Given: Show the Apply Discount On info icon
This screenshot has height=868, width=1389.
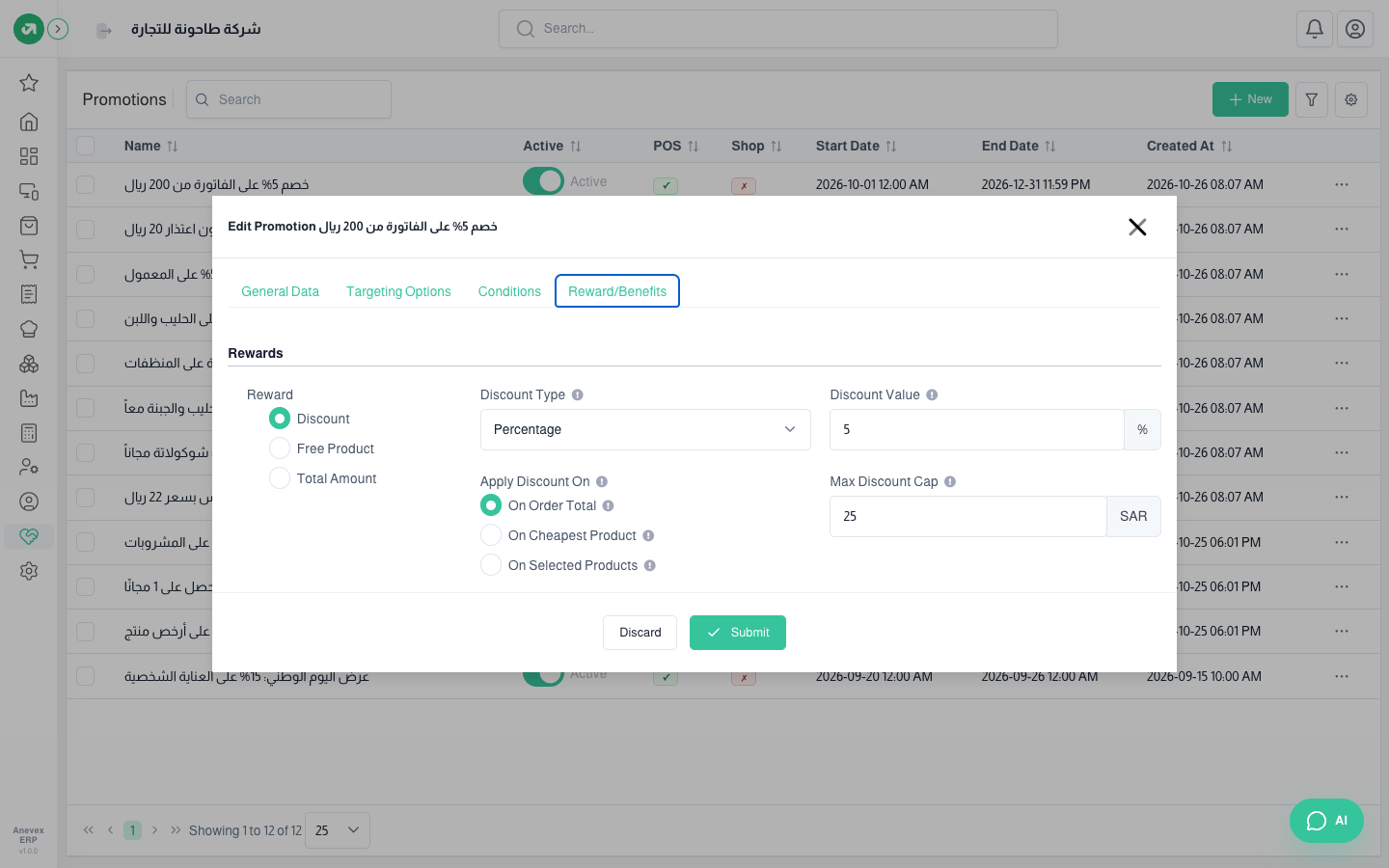Looking at the screenshot, I should (x=602, y=481).
